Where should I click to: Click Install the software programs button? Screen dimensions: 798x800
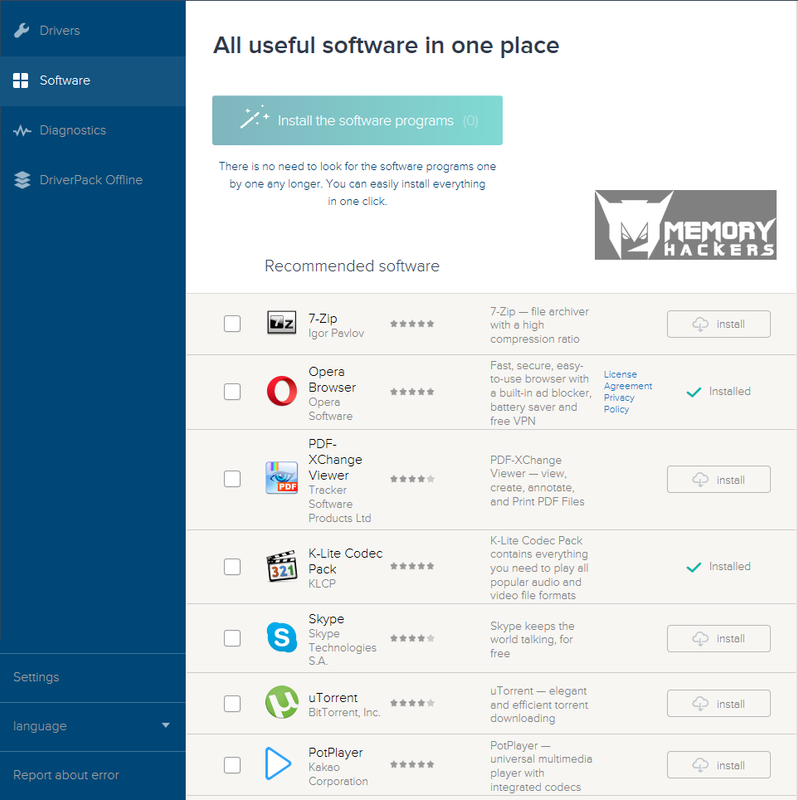click(357, 120)
